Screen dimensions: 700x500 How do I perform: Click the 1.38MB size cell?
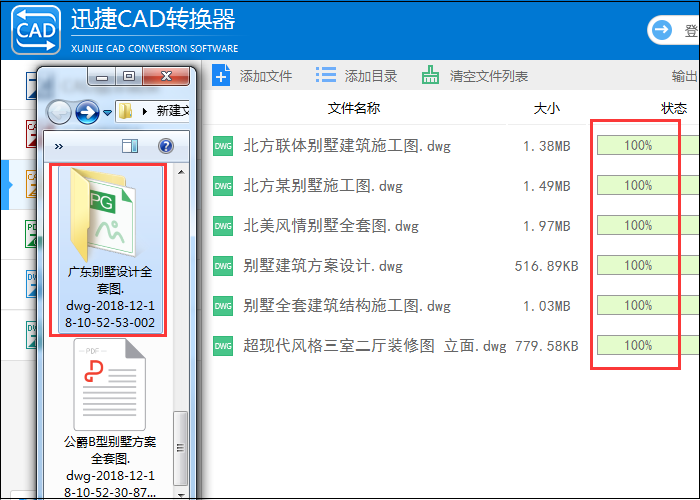tap(547, 146)
